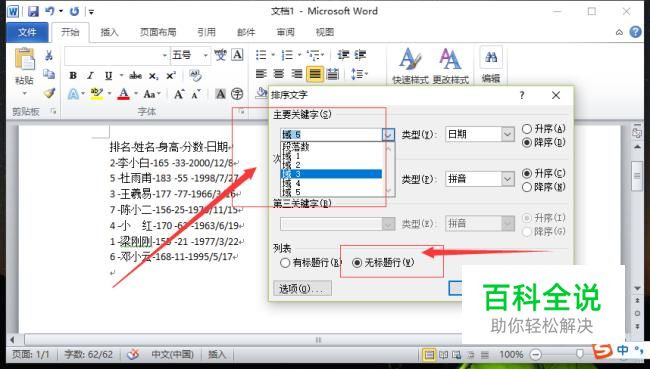Select 降序(N) for the secondary keyword
Screen dimensions: 650x369
[x=544, y=187]
